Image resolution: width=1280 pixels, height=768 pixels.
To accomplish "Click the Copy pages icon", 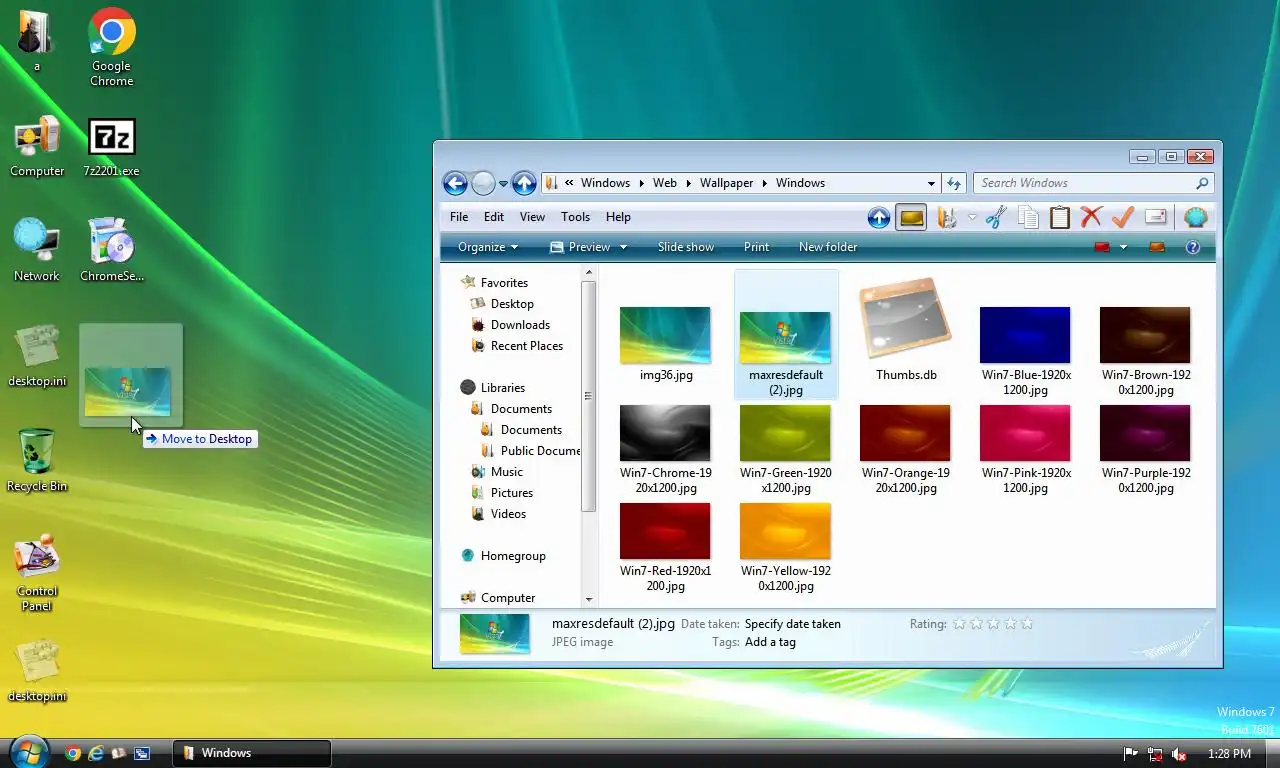I will pyautogui.click(x=1028, y=217).
